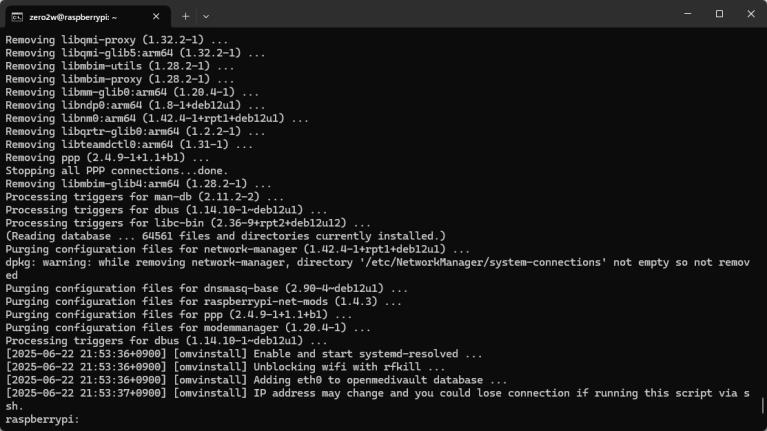
Task: Minimize the terminal window
Action: tap(687, 14)
